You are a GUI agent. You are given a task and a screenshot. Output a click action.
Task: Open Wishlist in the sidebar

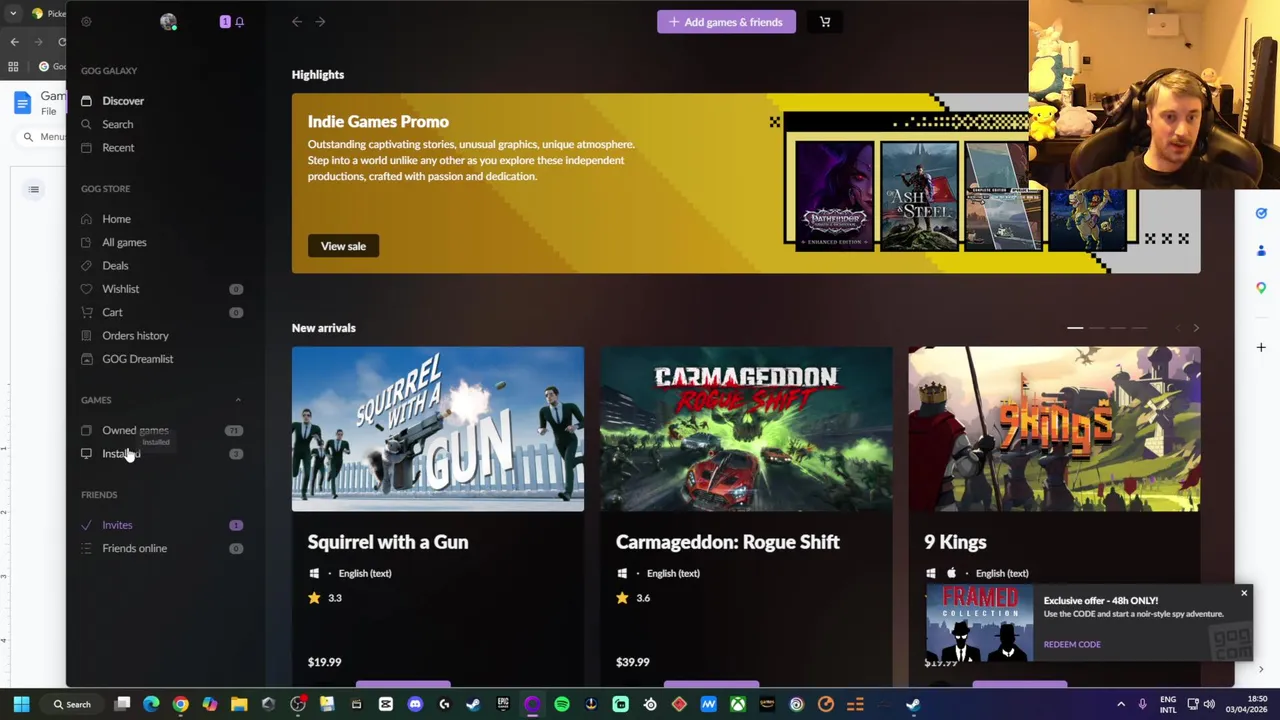pos(120,289)
